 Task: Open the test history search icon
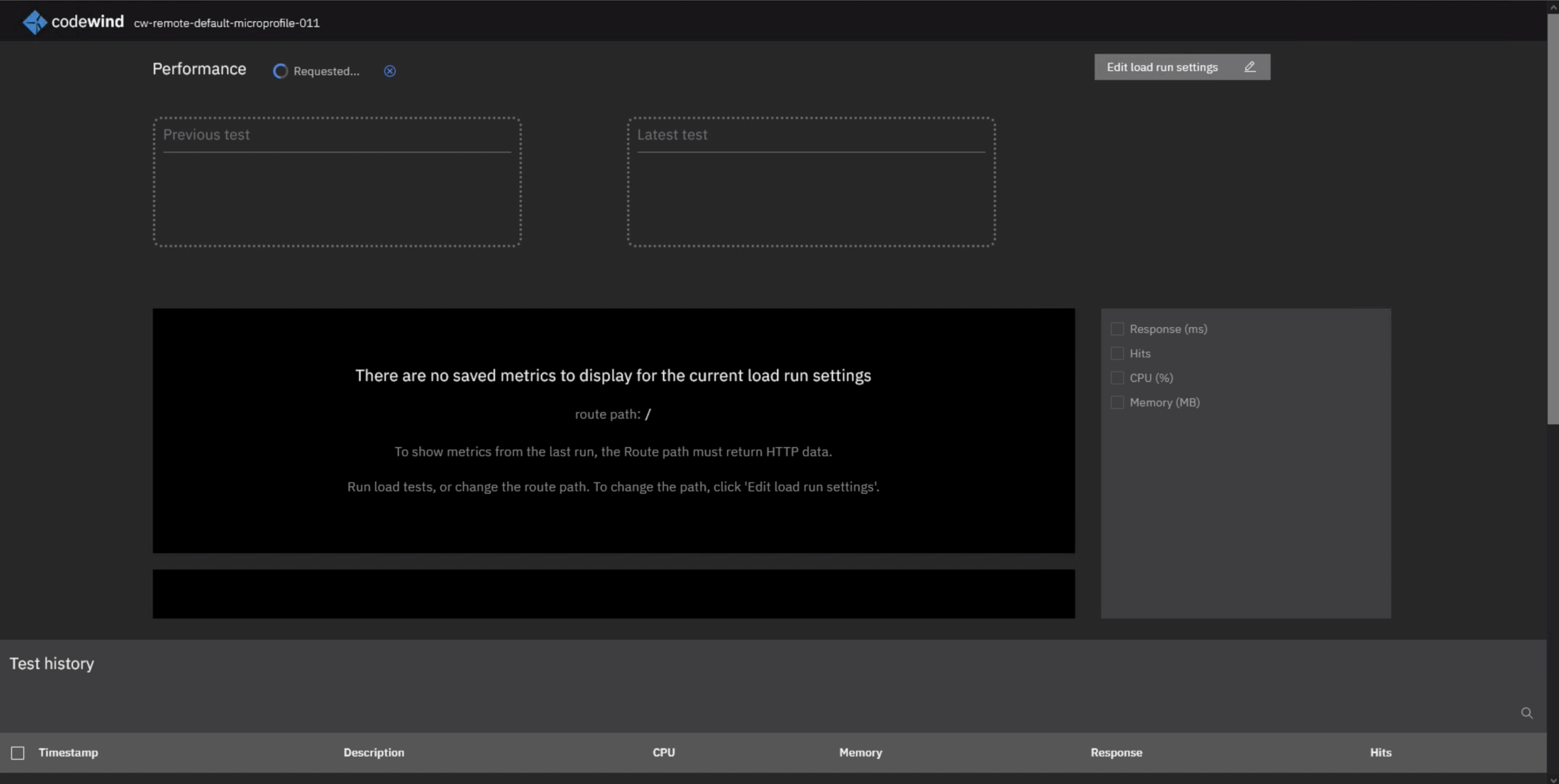[x=1526, y=713]
